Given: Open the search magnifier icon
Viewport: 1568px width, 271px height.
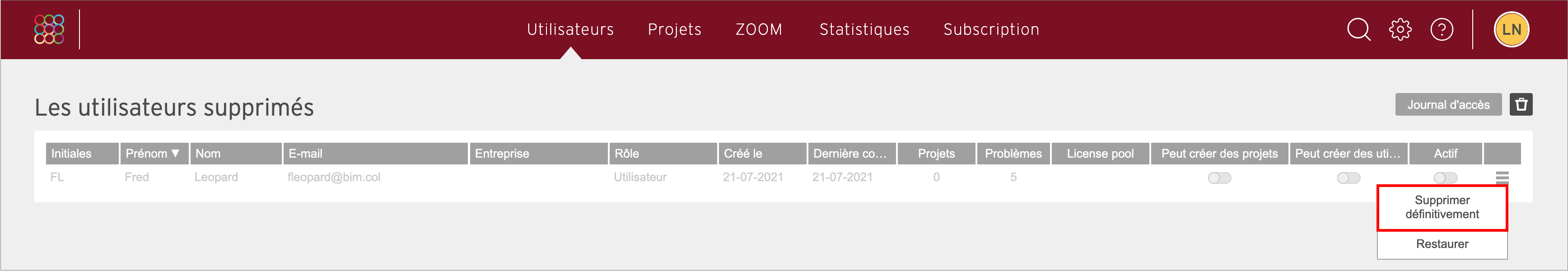Looking at the screenshot, I should pyautogui.click(x=1358, y=29).
